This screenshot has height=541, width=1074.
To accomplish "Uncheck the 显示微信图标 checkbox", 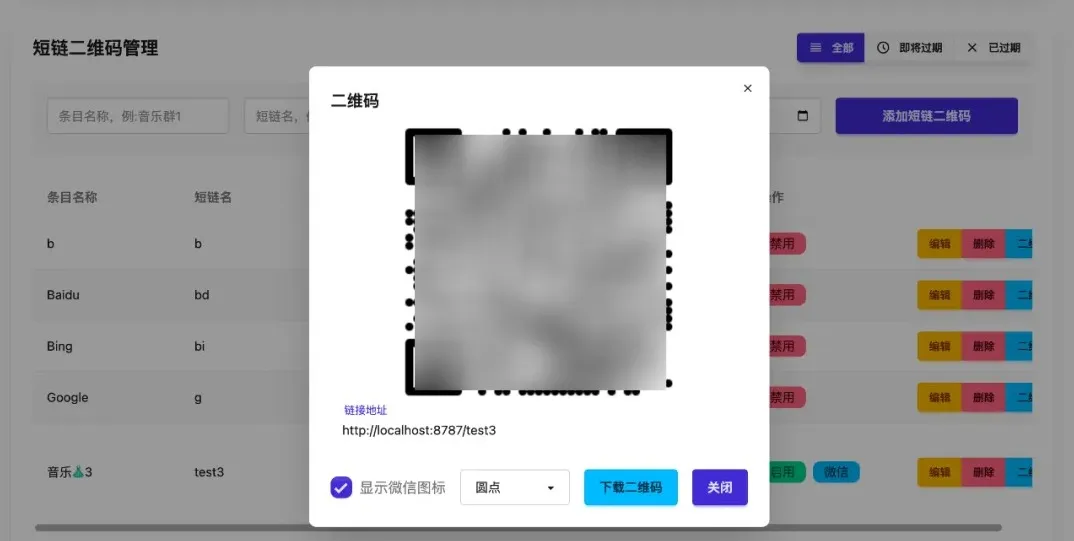I will pos(341,488).
